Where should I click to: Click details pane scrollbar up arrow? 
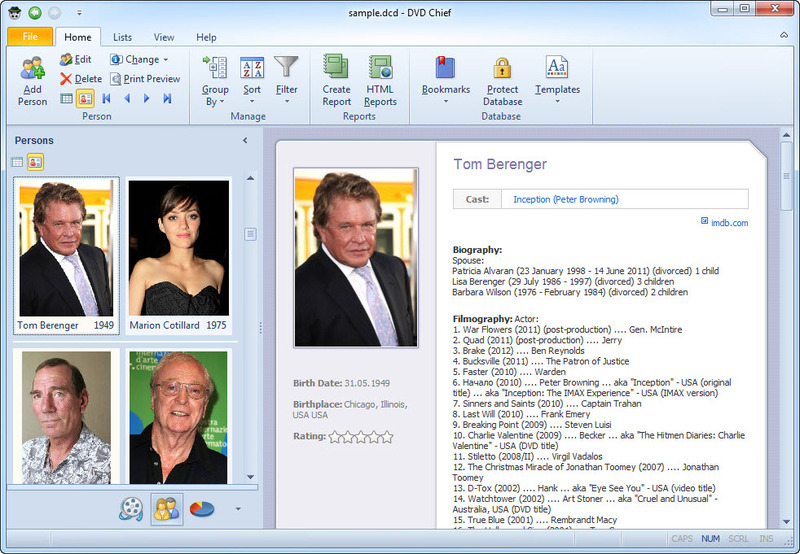[x=786, y=135]
